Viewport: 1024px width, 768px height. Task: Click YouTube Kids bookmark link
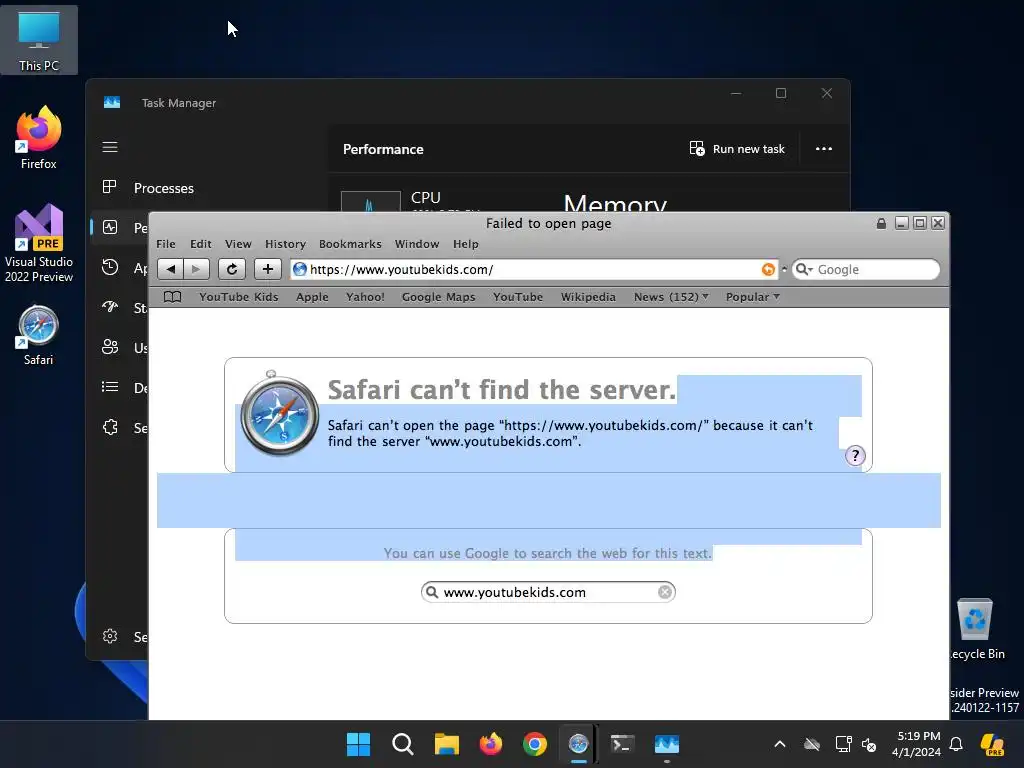click(x=238, y=296)
